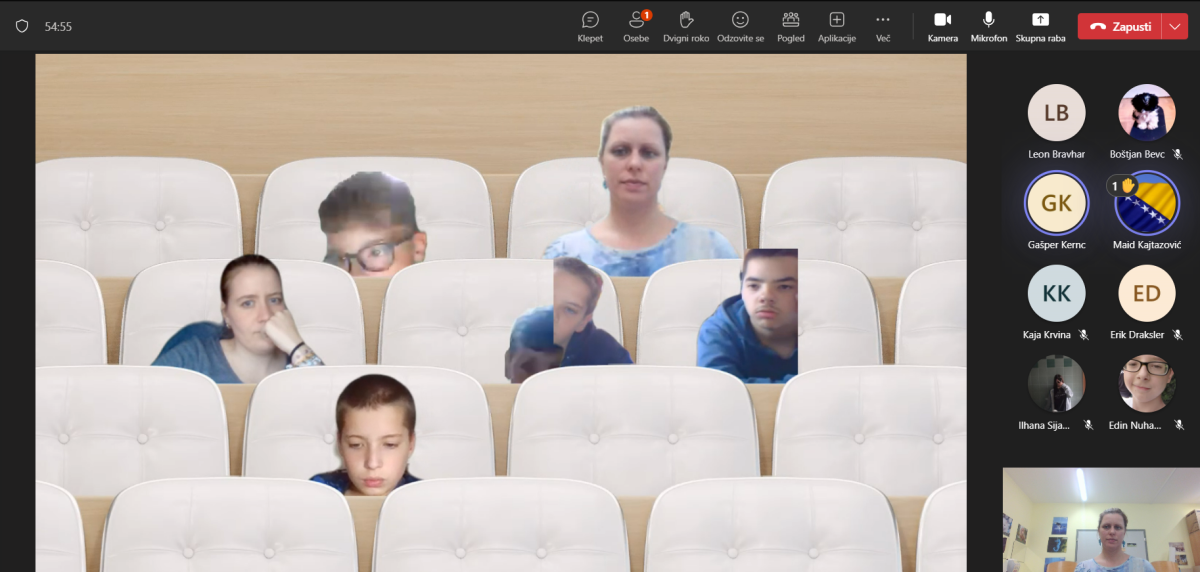Select Maid Kajtazović's flag avatar
Viewport: 1200px width, 572px height.
click(1146, 203)
